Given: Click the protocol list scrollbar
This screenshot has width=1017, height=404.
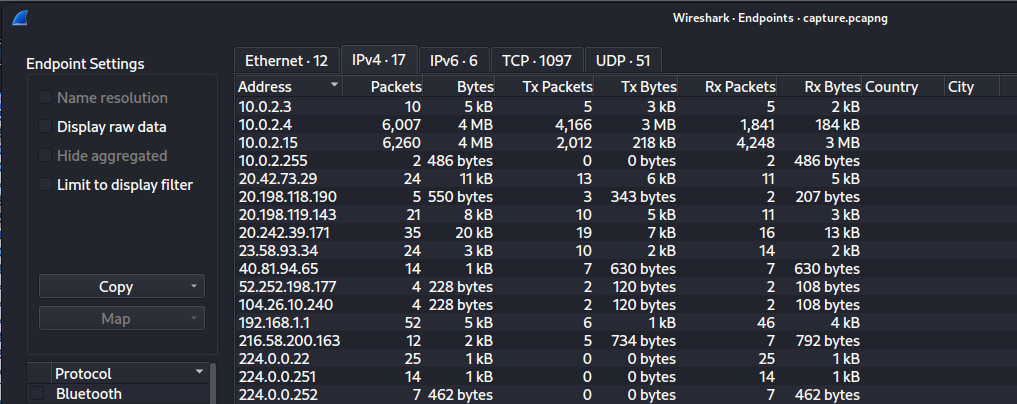Looking at the screenshot, I should tap(213, 383).
